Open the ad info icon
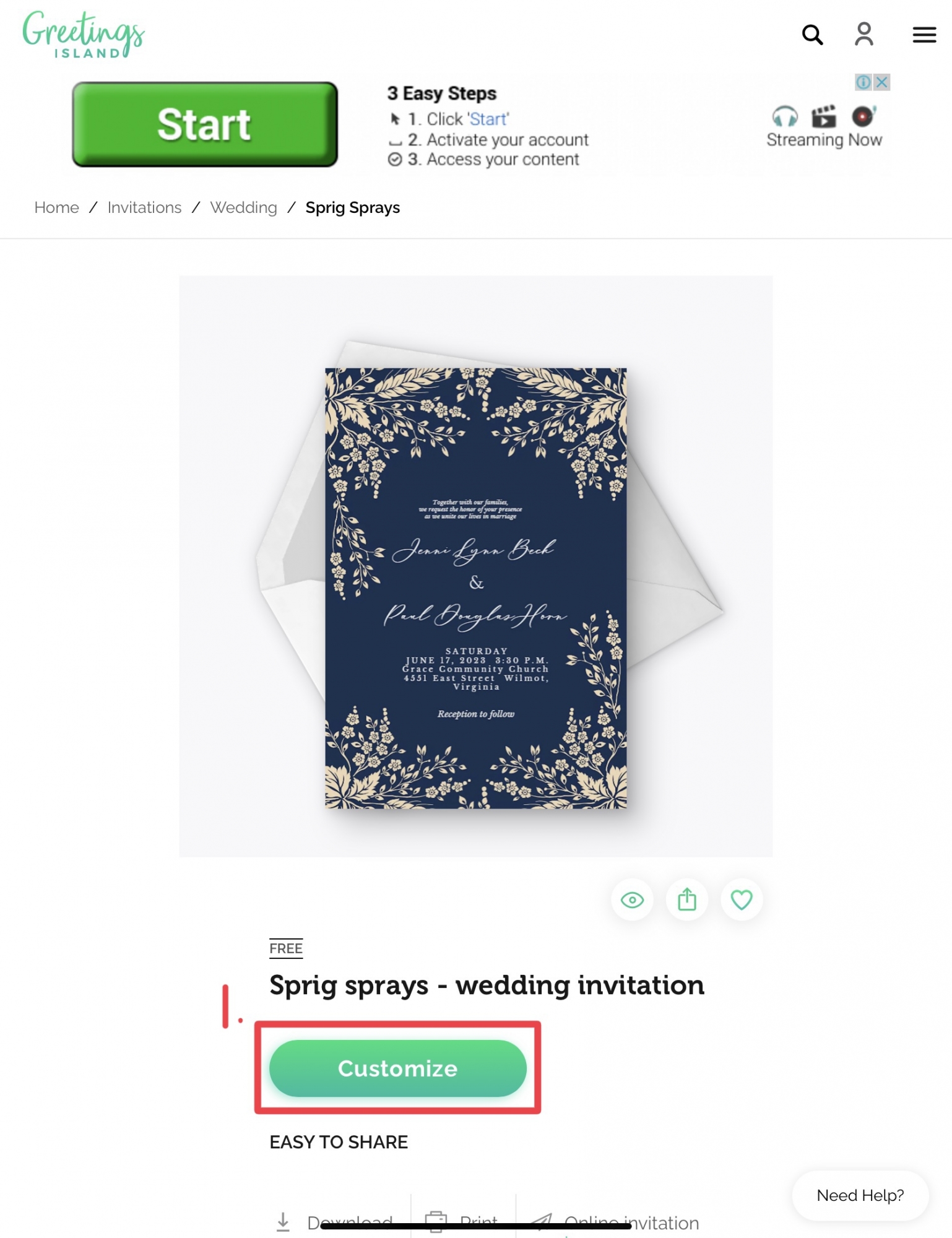This screenshot has height=1238, width=952. tap(863, 82)
